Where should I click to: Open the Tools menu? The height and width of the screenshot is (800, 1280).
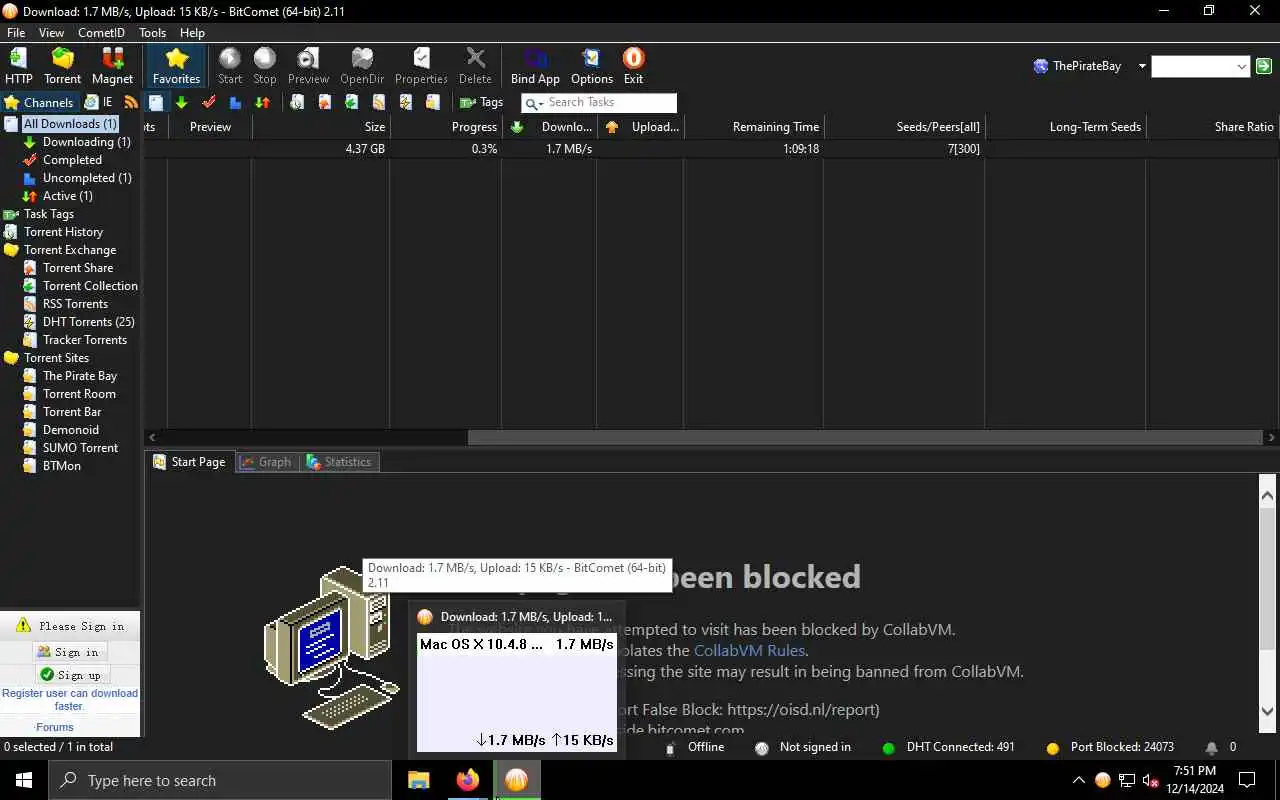tap(152, 33)
